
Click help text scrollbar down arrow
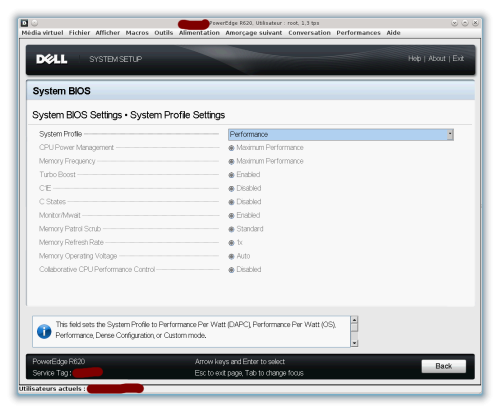pyautogui.click(x=354, y=343)
